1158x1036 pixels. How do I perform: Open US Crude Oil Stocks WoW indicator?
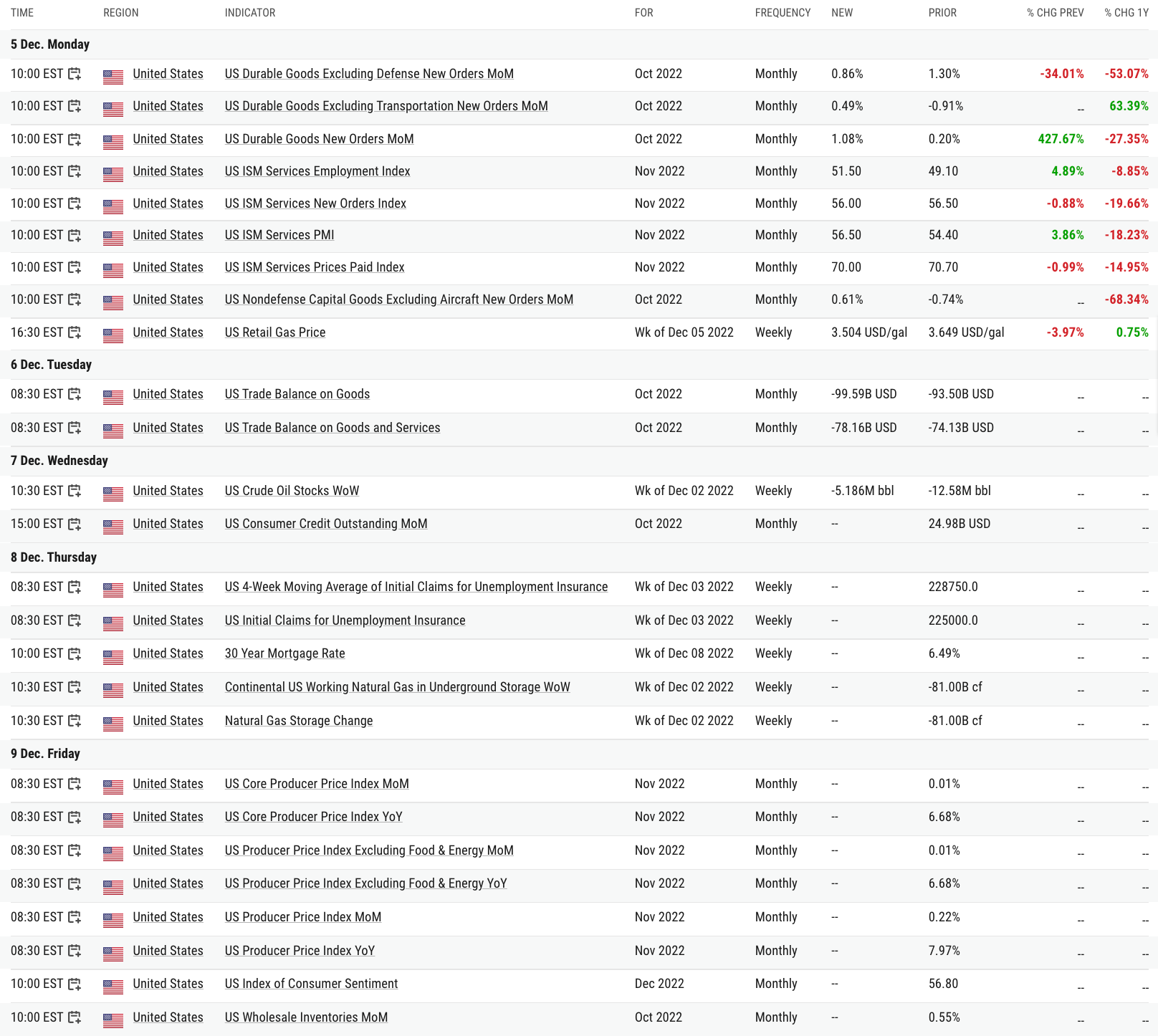click(292, 491)
